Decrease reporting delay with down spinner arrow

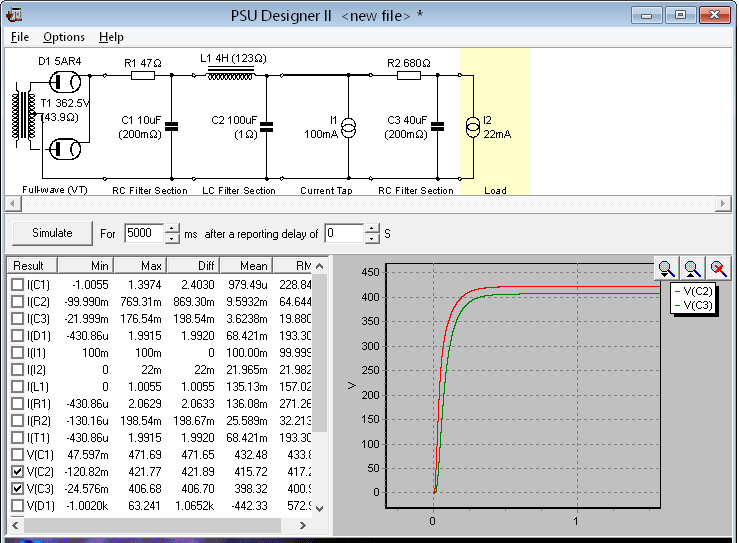[372, 239]
